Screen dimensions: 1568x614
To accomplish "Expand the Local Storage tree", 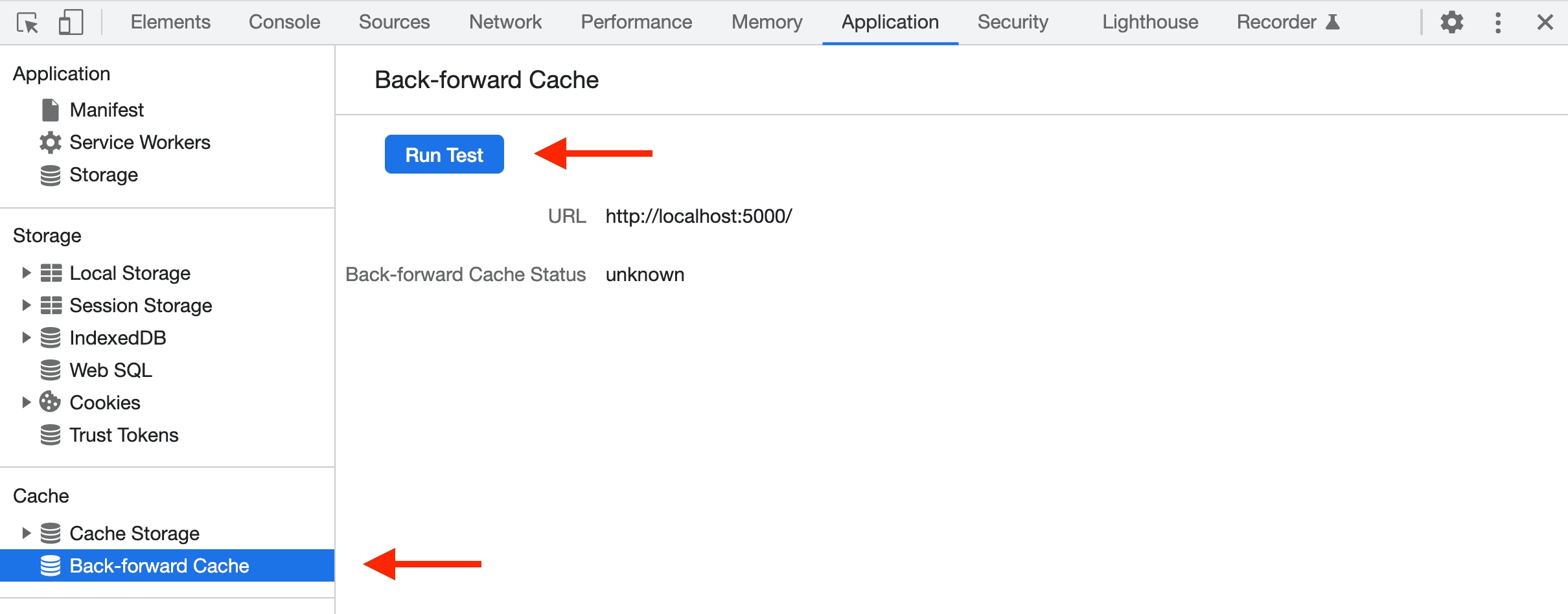I will click(x=27, y=273).
